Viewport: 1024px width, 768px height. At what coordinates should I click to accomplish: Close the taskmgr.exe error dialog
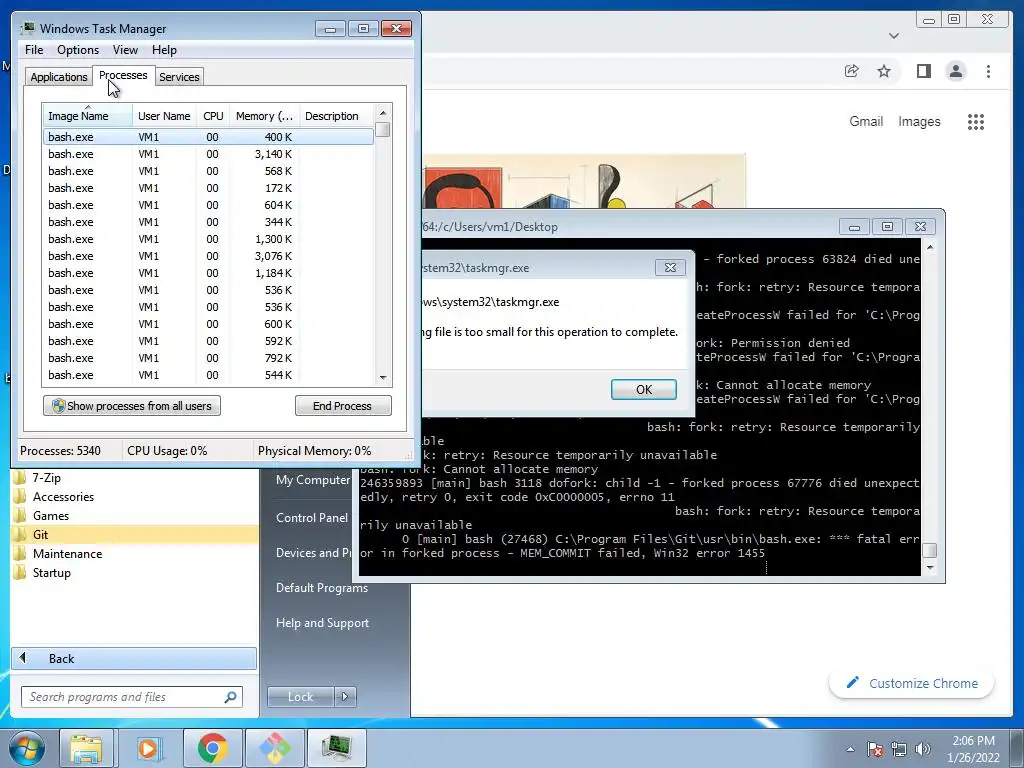(670, 267)
